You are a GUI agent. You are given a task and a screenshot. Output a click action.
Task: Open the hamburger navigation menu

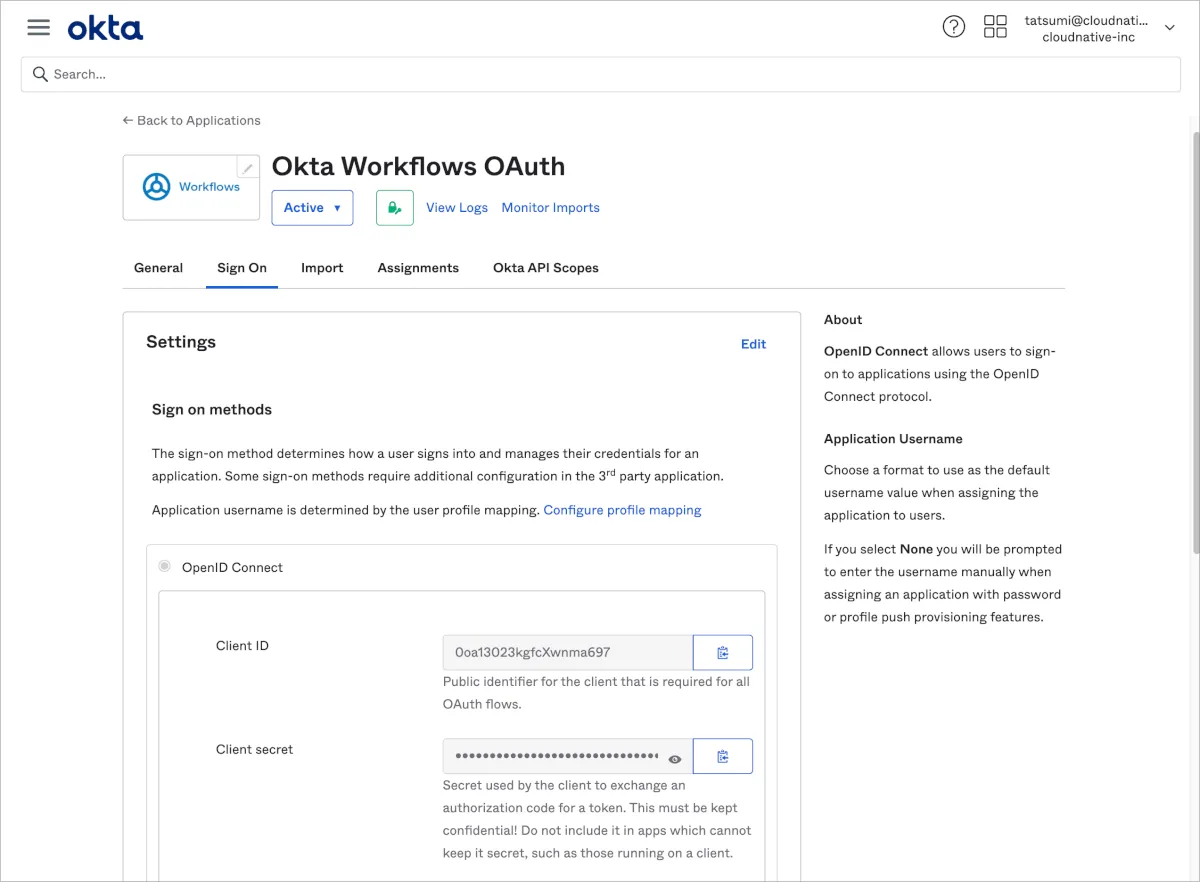pos(39,27)
